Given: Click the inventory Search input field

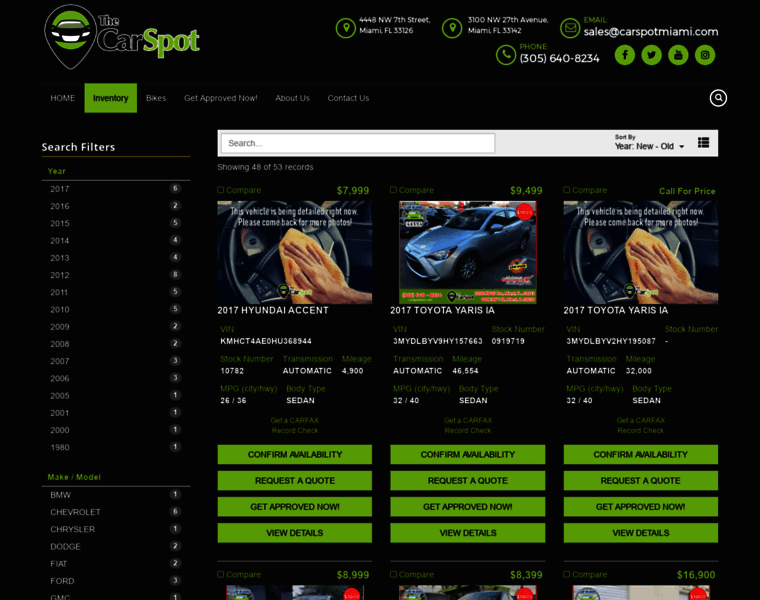Looking at the screenshot, I should click(358, 143).
